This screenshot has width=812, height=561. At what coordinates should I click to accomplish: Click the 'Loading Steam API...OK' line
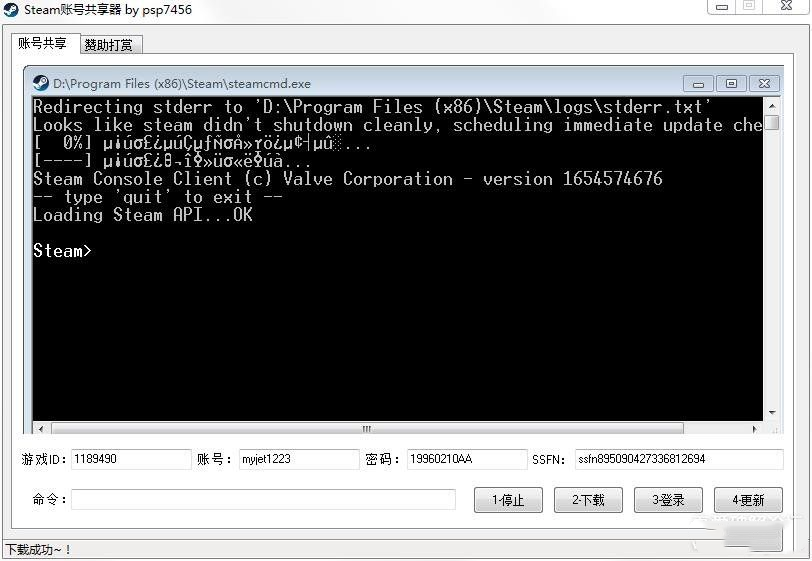[143, 214]
